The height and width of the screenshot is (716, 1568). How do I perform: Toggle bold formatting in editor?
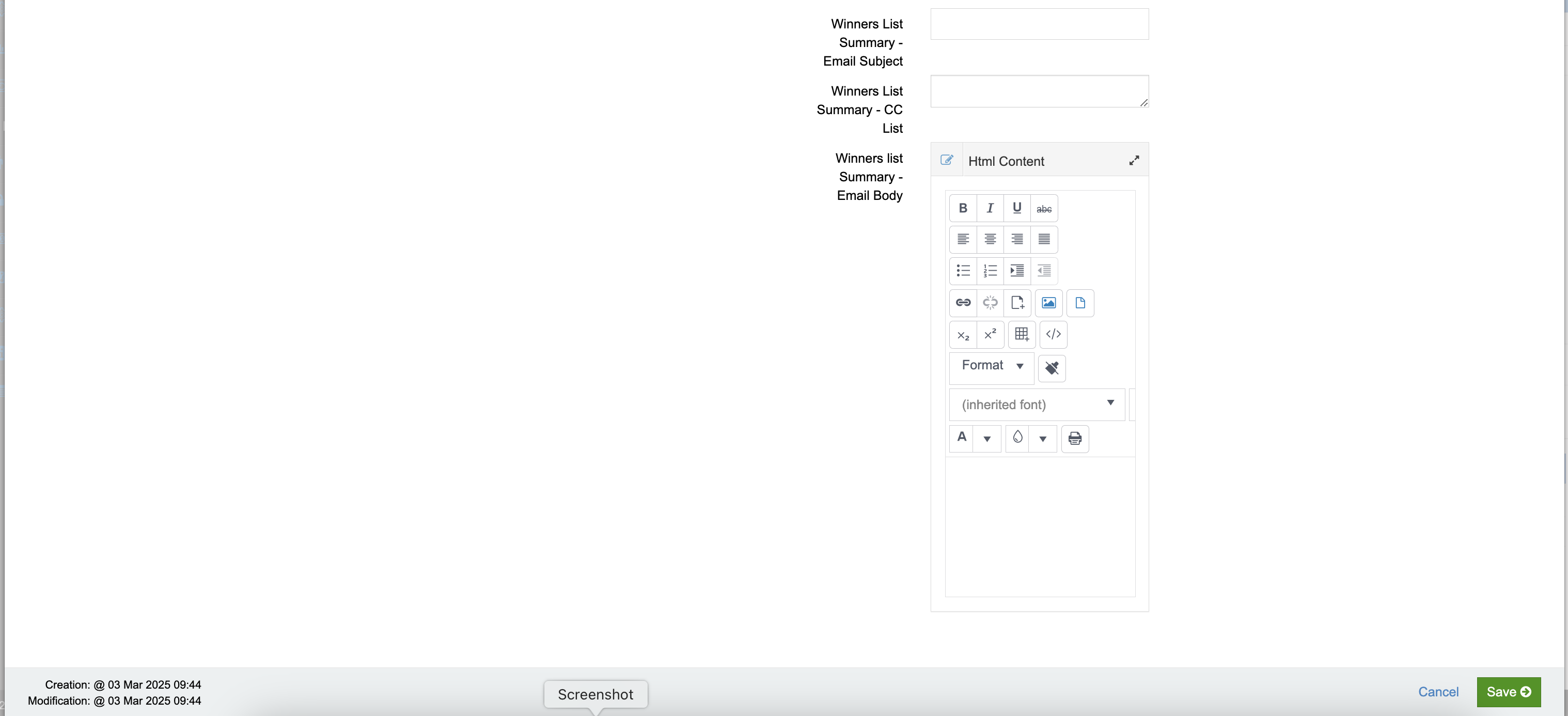click(963, 208)
